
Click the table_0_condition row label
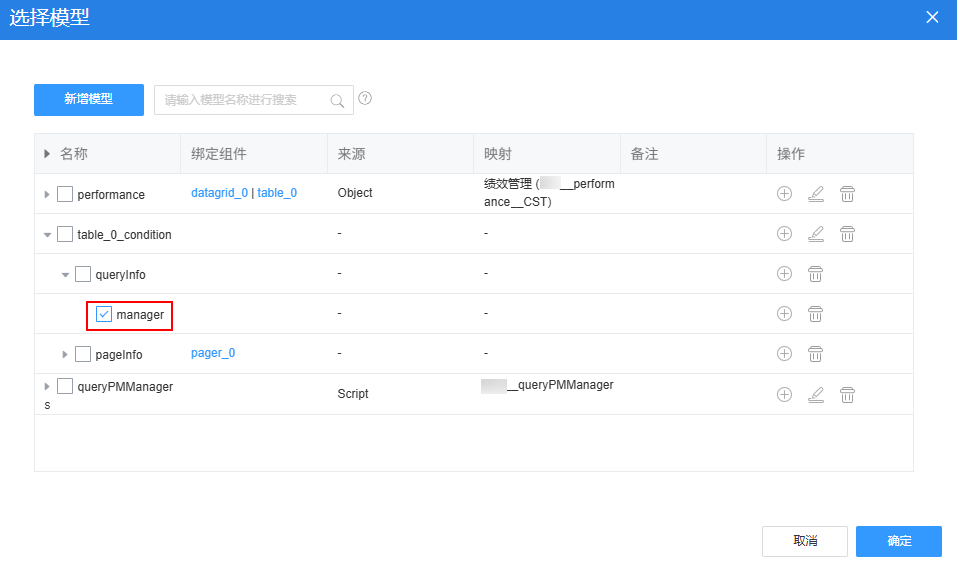pos(124,234)
